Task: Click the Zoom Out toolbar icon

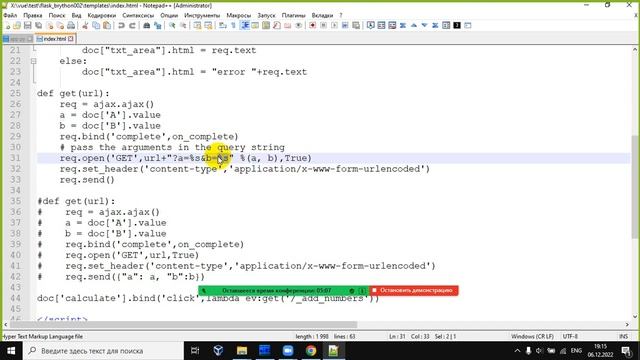Action: [x=183, y=25]
